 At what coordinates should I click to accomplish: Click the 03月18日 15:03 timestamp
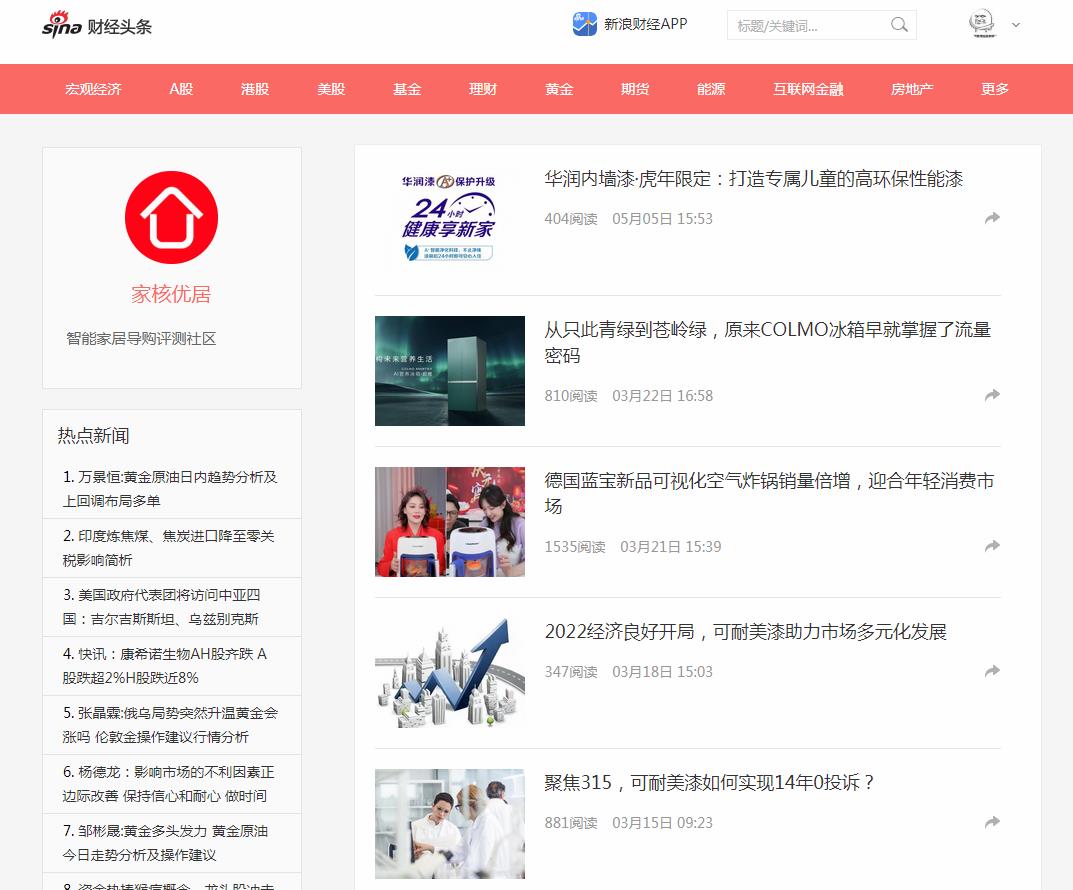click(x=662, y=672)
